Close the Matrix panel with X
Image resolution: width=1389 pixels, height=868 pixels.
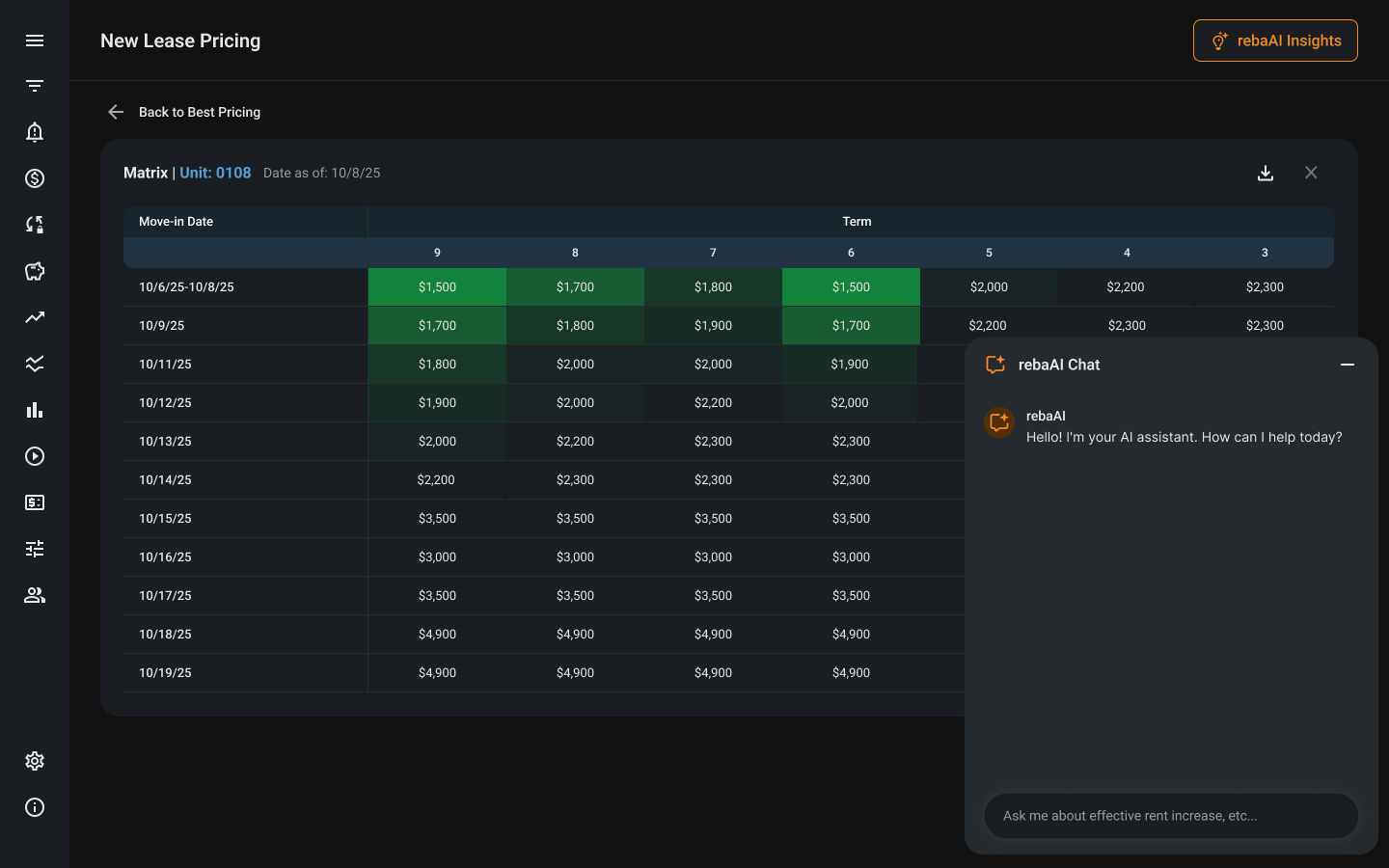pos(1311,173)
